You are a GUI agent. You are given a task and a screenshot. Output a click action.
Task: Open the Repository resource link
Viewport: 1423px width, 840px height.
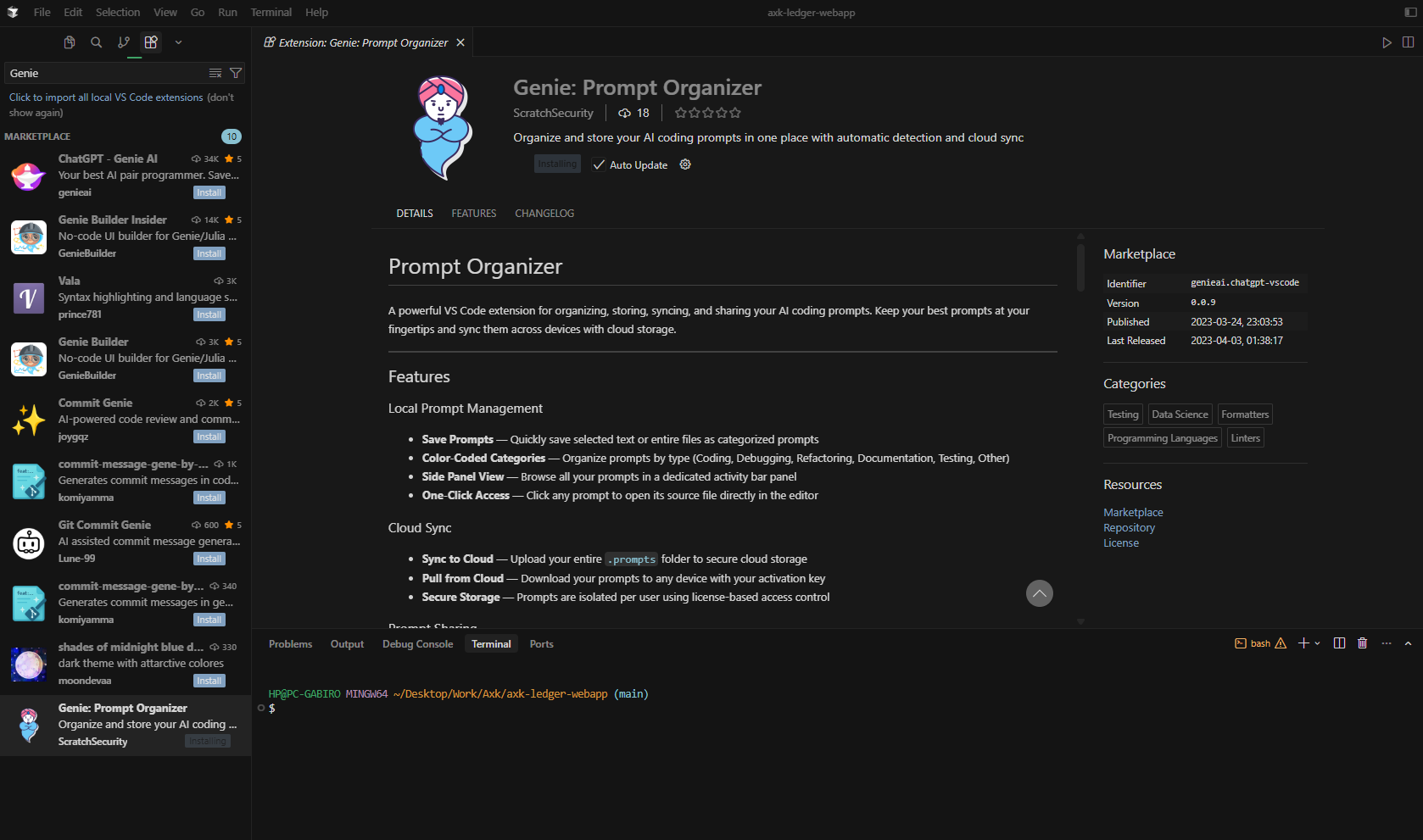[x=1129, y=527]
